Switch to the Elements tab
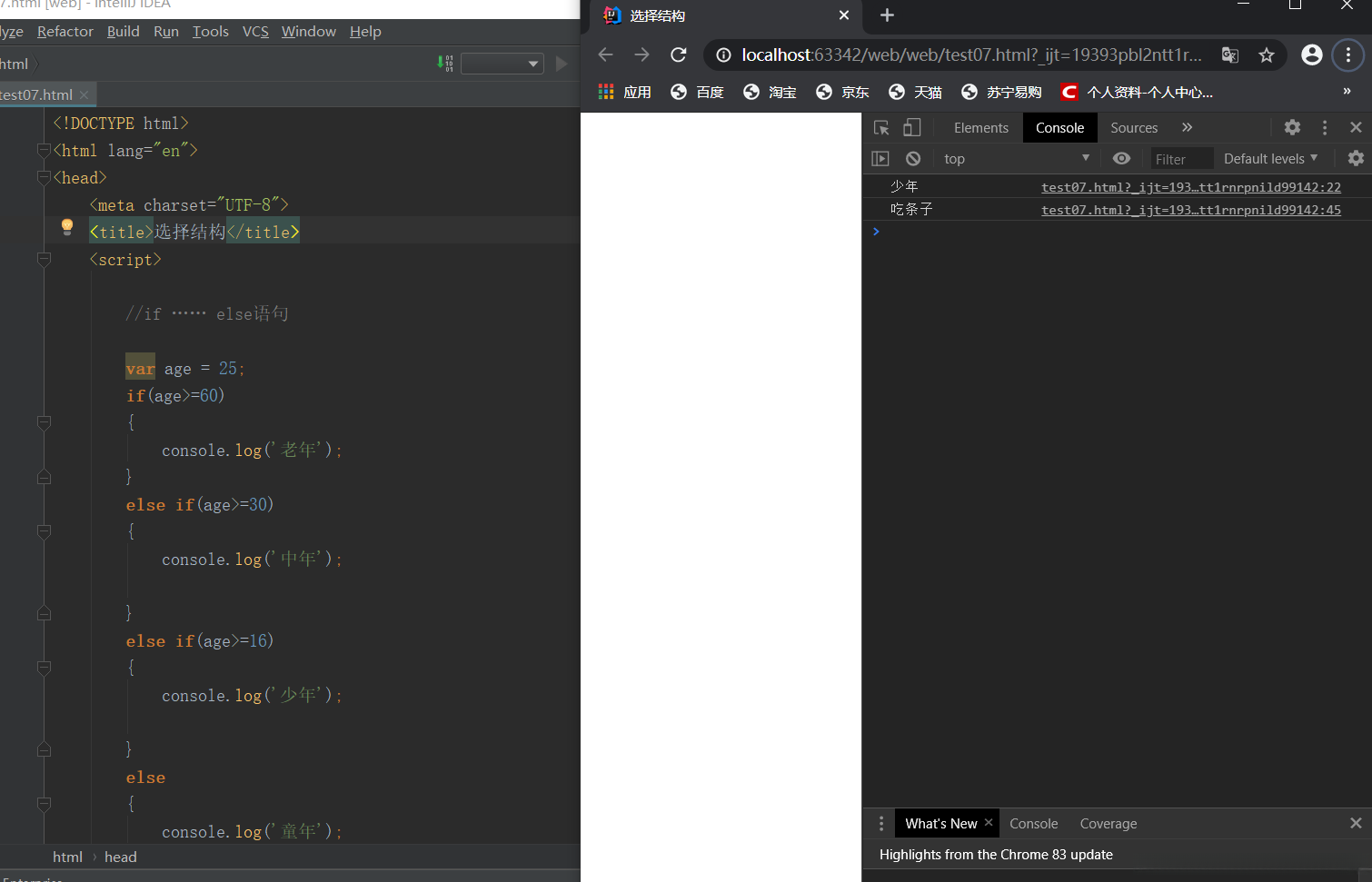 click(x=980, y=128)
